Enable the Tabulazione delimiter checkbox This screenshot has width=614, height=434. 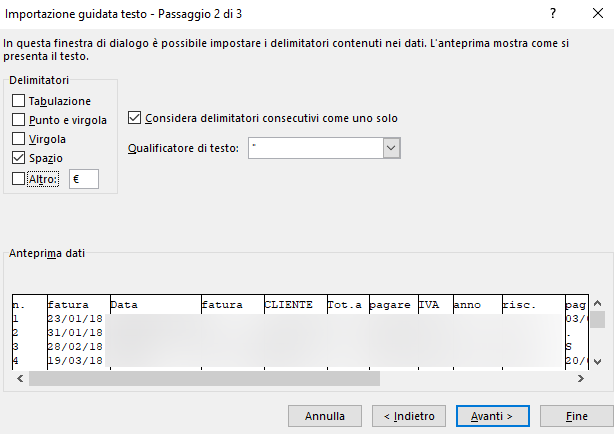pyautogui.click(x=18, y=101)
